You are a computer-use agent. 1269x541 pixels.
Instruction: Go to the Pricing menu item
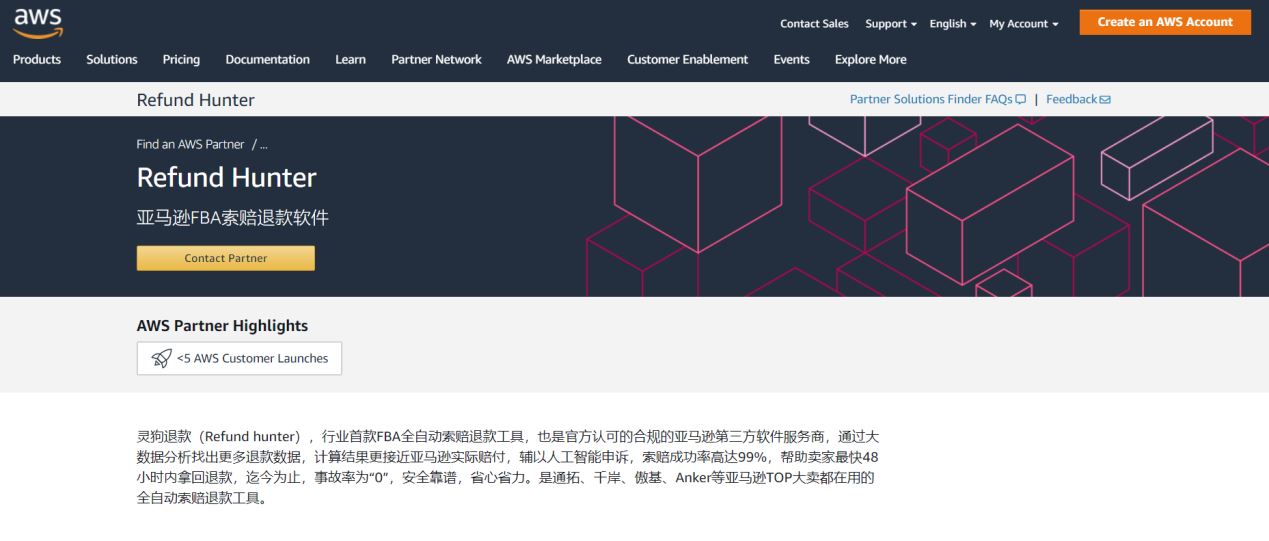click(x=181, y=60)
